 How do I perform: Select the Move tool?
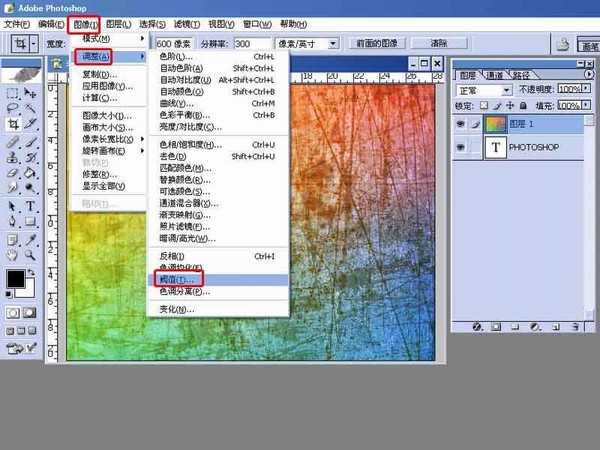pos(30,93)
